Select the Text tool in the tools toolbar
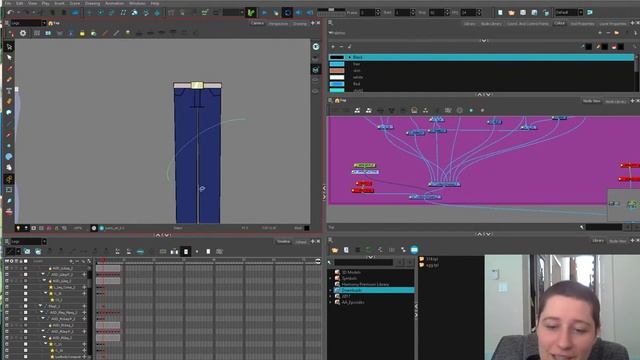Viewport: 640px width, 360px height. pyautogui.click(x=9, y=91)
